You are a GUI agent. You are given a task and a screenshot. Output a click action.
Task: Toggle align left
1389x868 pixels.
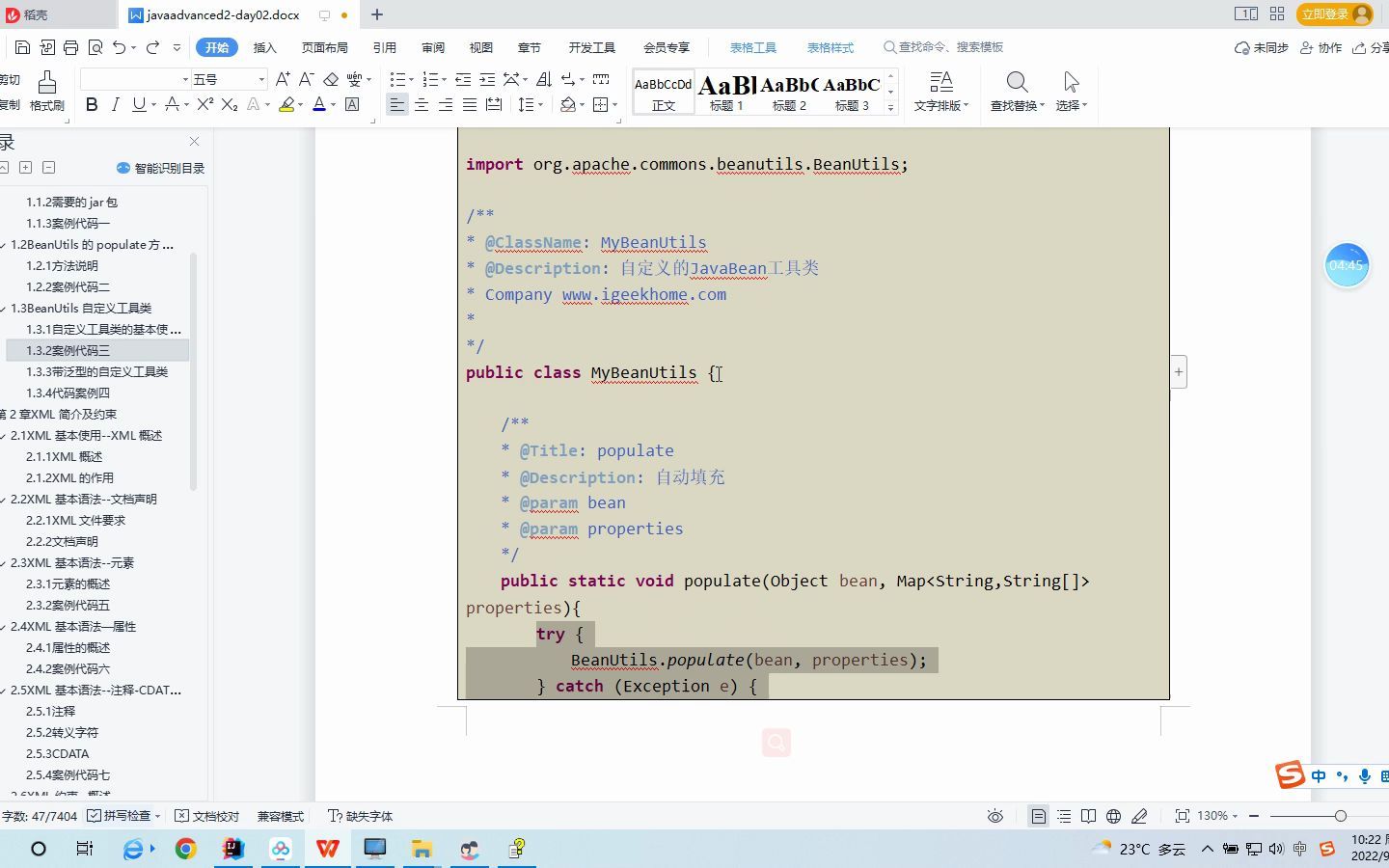pyautogui.click(x=396, y=104)
